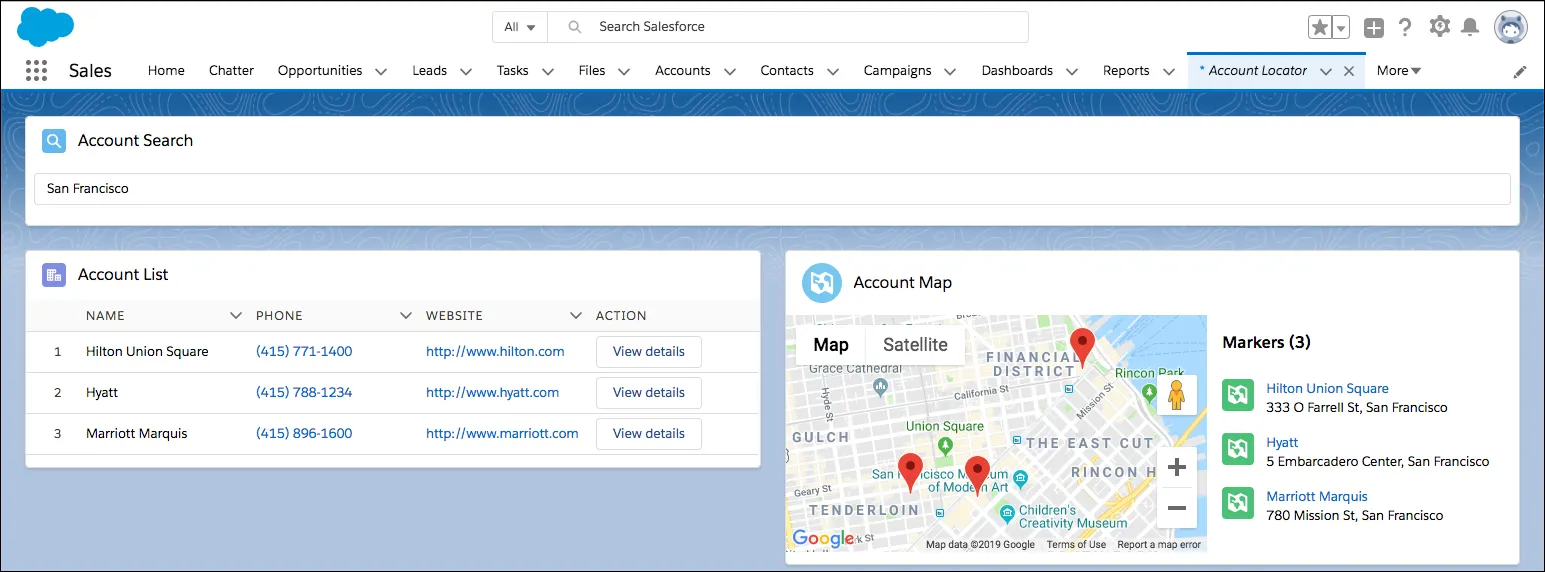Open the Files tab
The width and height of the screenshot is (1545, 572).
coord(592,71)
